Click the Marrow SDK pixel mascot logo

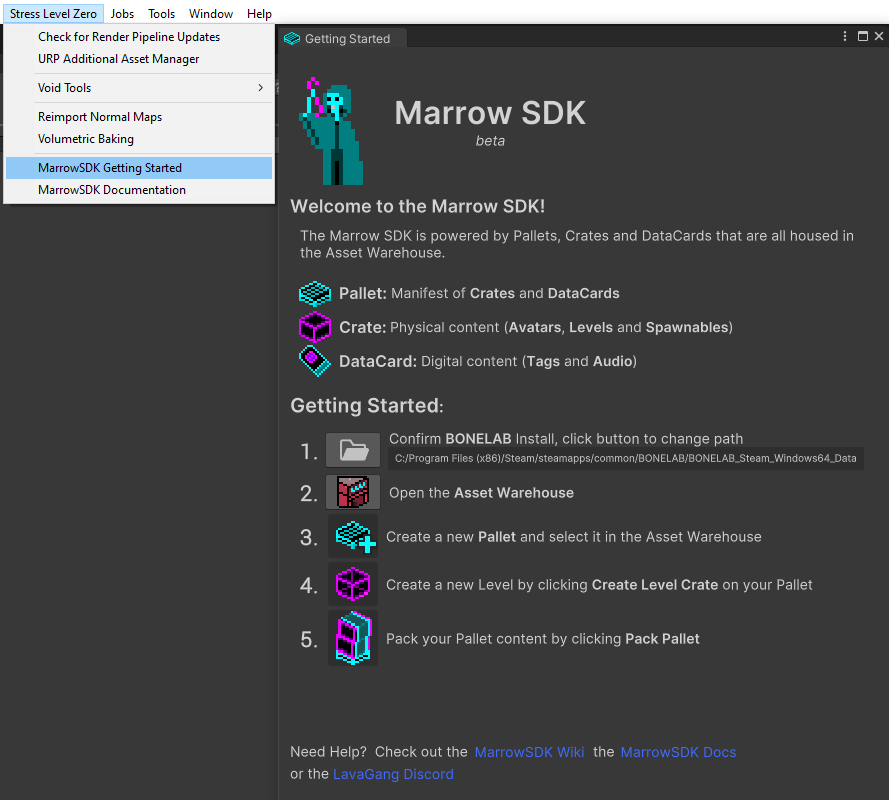[330, 130]
